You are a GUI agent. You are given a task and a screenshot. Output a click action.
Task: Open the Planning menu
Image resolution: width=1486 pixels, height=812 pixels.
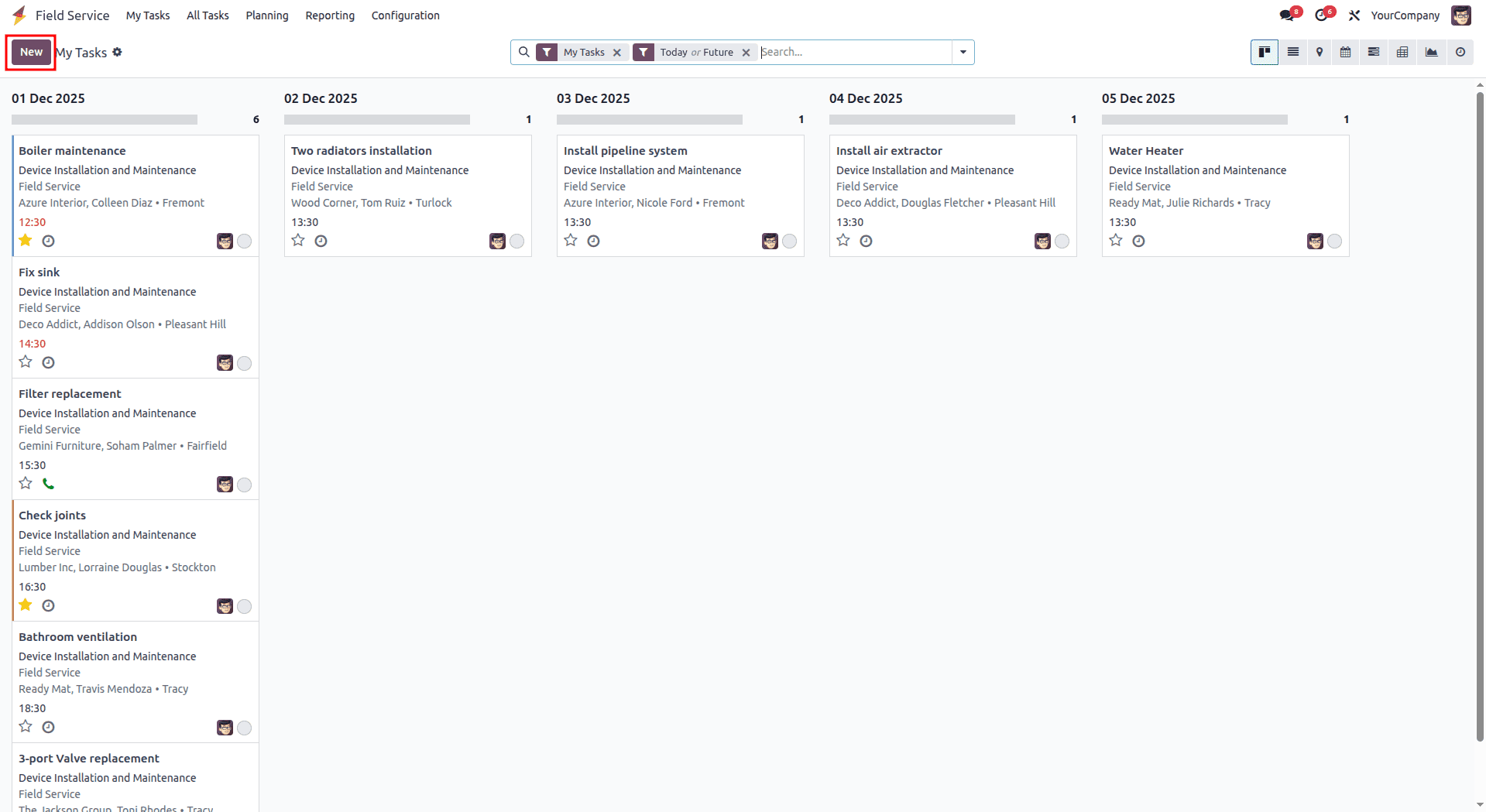pyautogui.click(x=266, y=15)
